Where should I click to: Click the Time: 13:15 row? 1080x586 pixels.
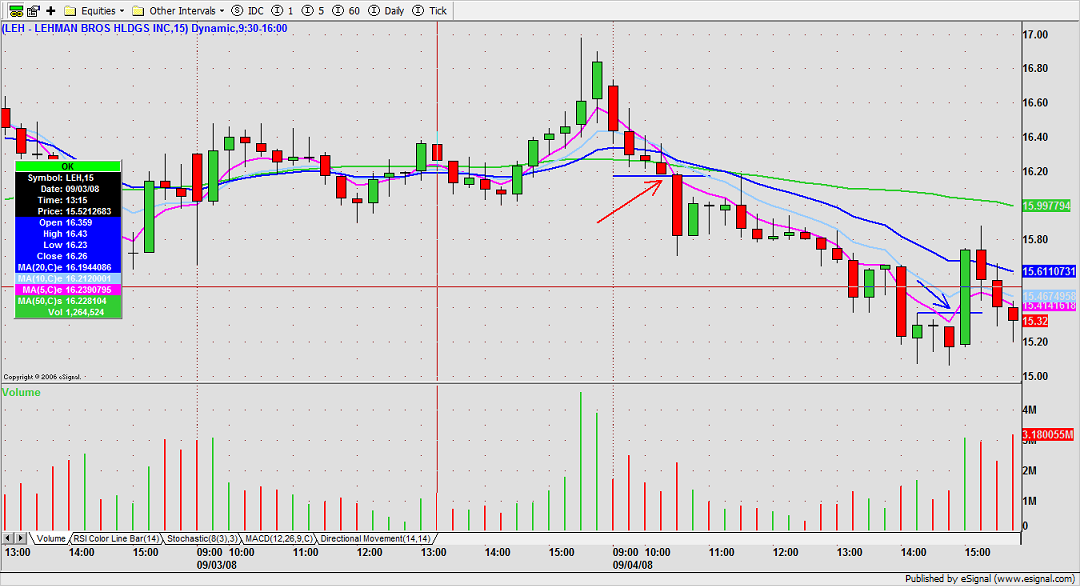click(68, 200)
